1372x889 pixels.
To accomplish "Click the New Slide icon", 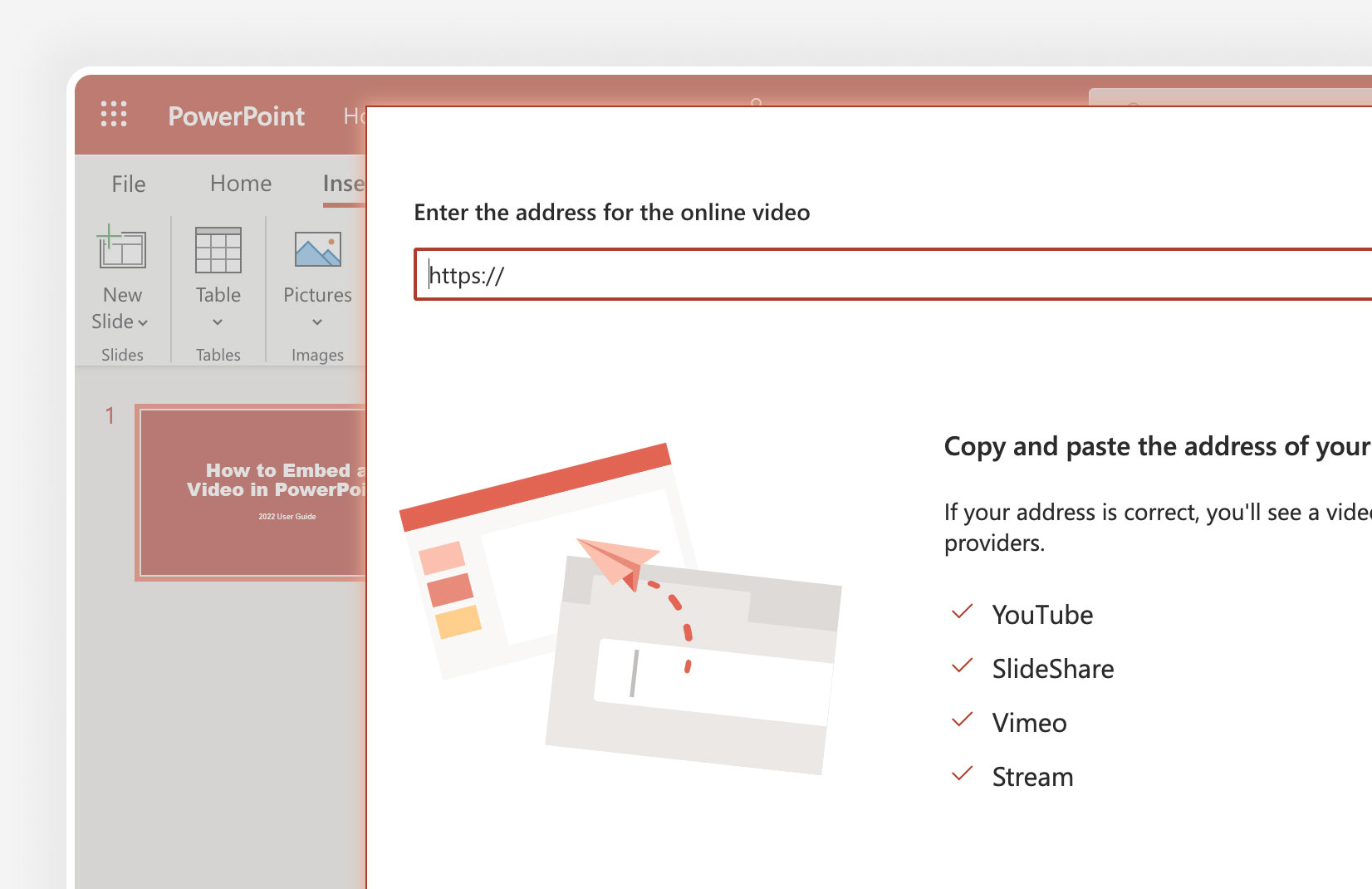I will click(x=122, y=248).
